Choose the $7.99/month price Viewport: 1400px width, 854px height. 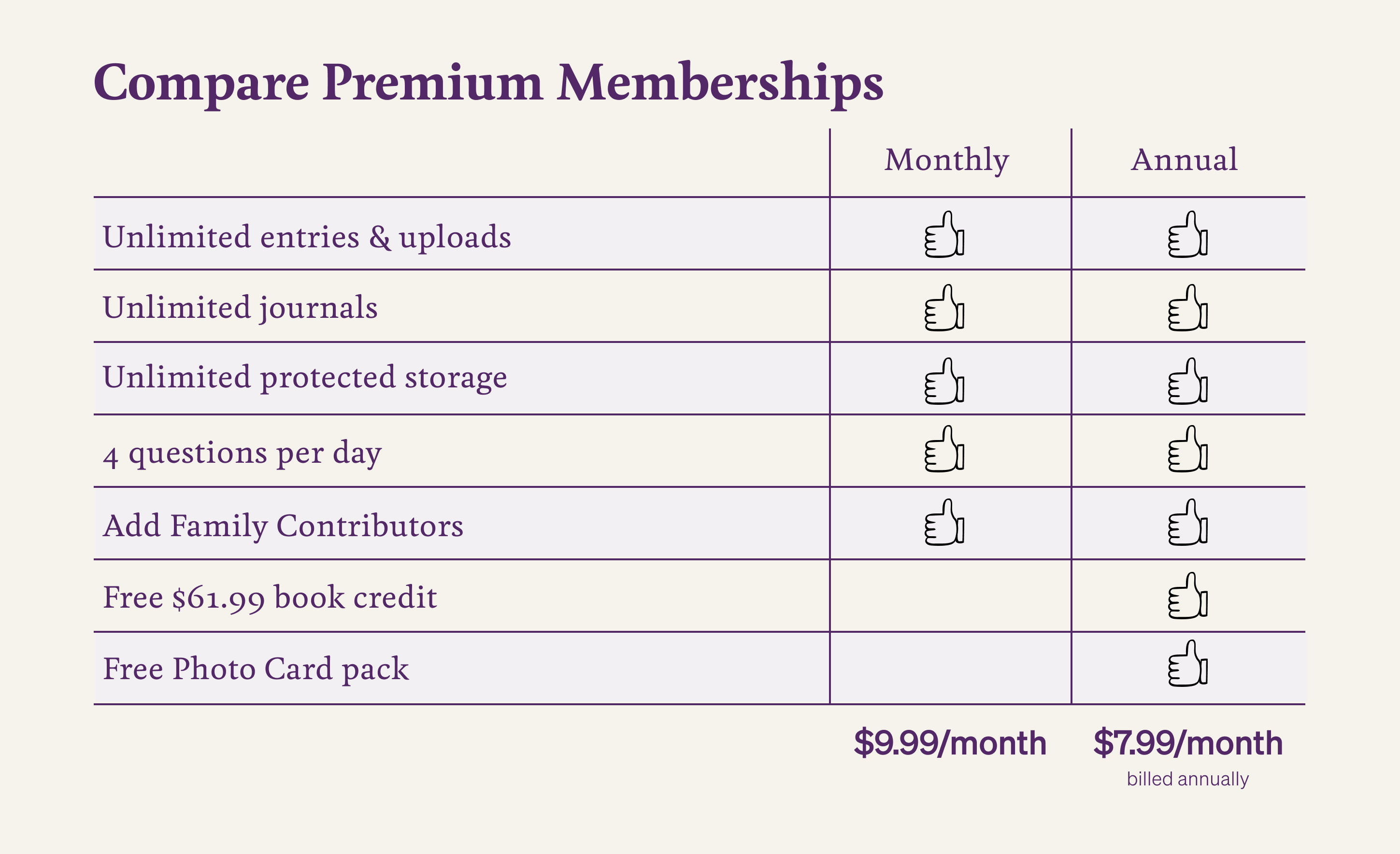[1188, 742]
